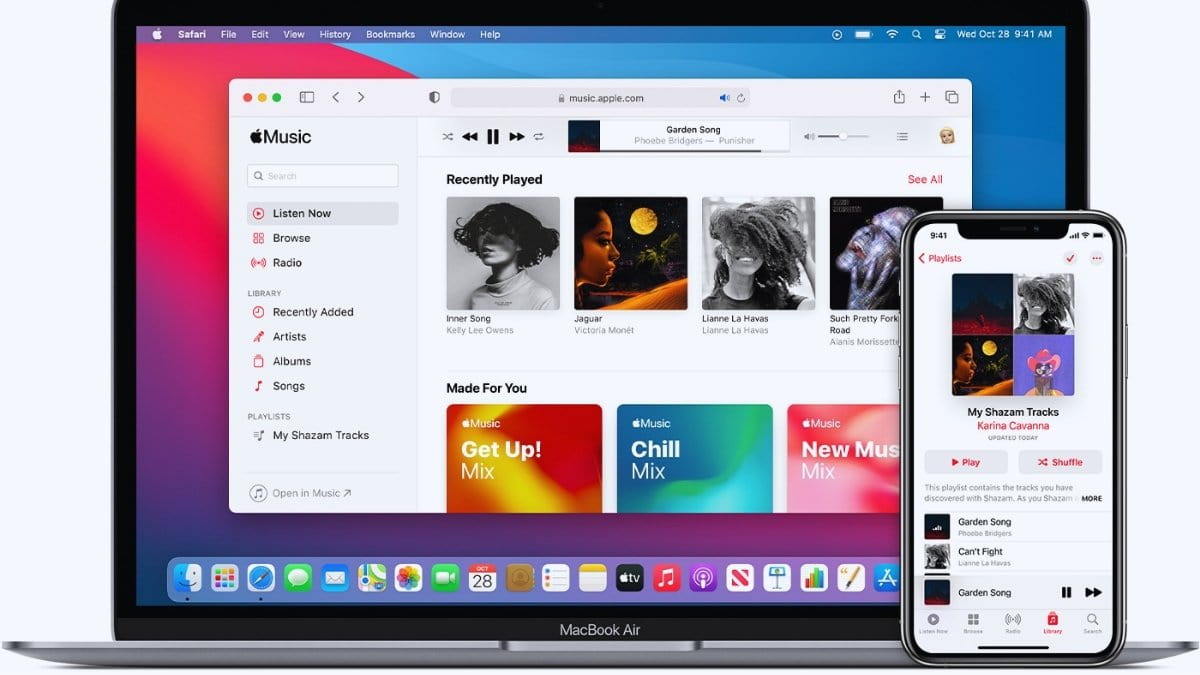Skip to the next track in web player
The width and height of the screenshot is (1200, 675).
coord(517,136)
